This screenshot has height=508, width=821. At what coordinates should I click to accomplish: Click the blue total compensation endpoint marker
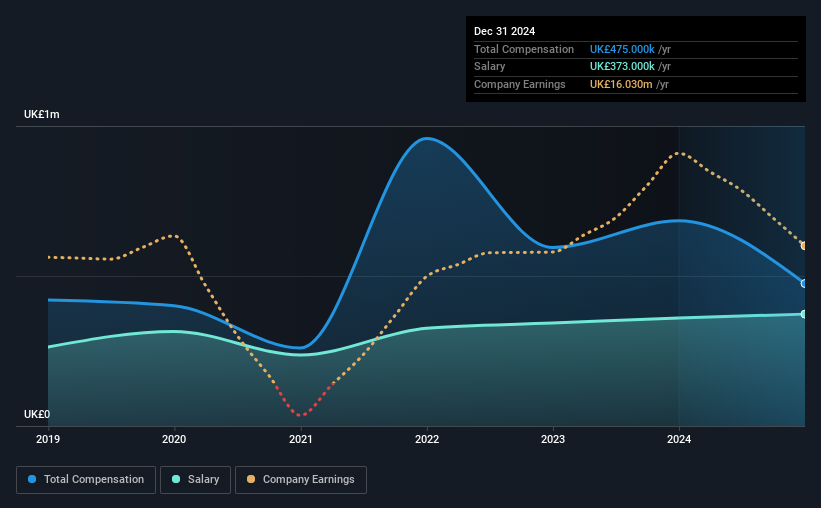coord(804,283)
